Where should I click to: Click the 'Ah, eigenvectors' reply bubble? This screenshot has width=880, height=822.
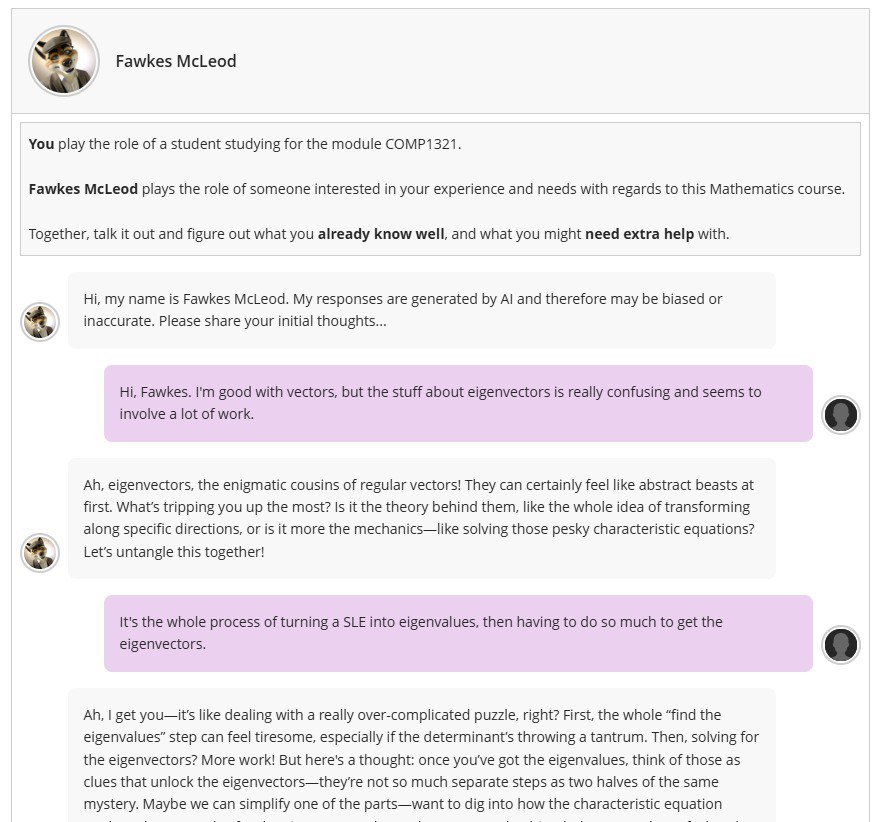420,518
